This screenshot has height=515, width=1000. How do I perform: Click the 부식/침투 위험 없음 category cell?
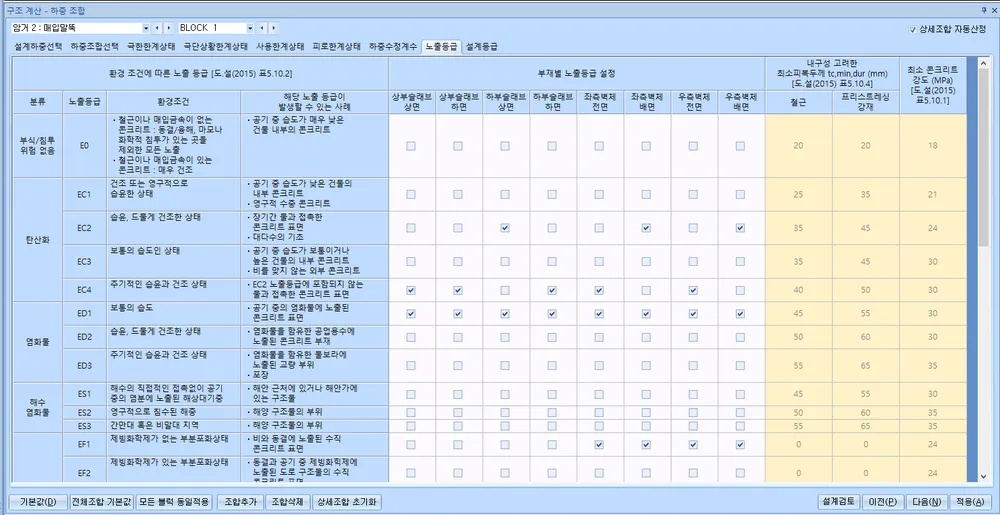coord(38,146)
